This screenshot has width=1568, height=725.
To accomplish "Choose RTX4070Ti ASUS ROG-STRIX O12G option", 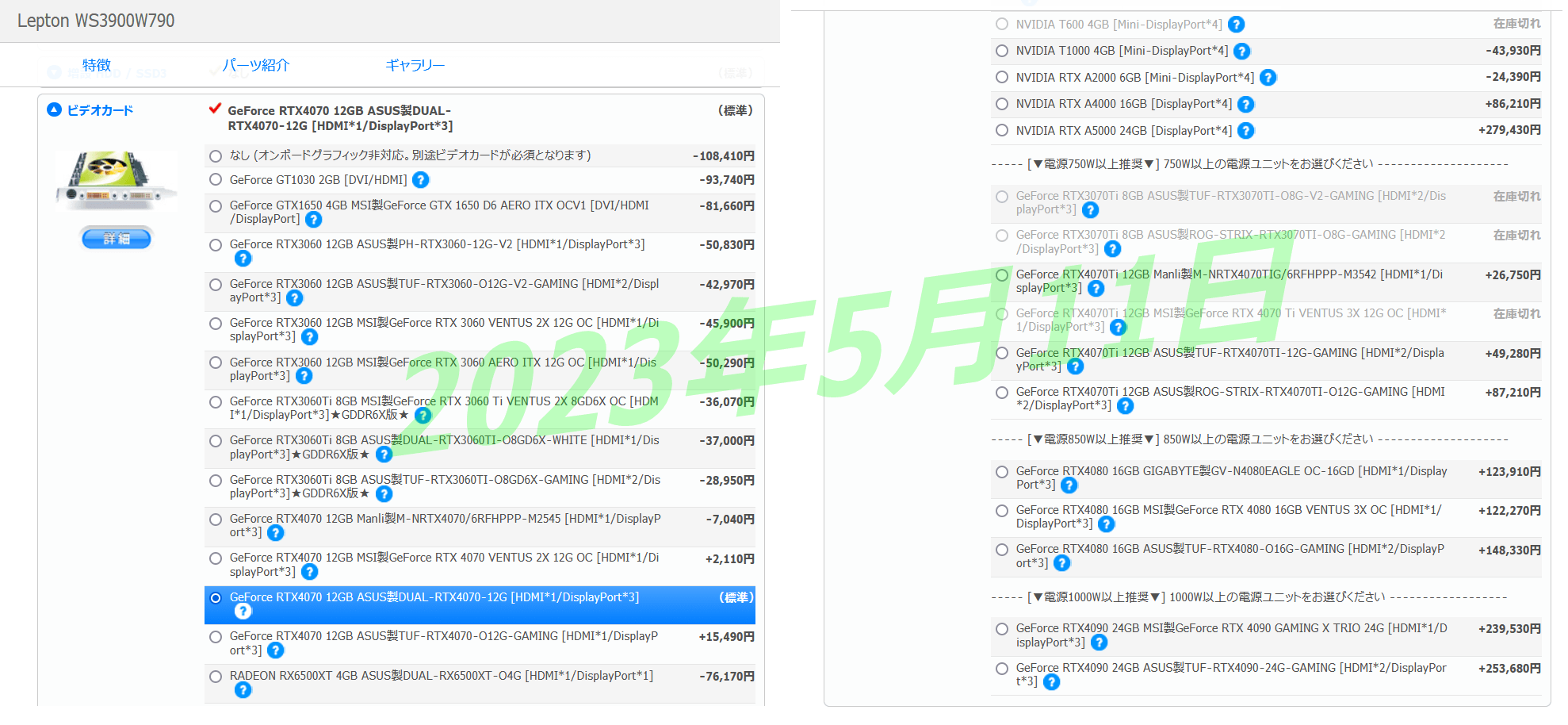I will point(1002,393).
